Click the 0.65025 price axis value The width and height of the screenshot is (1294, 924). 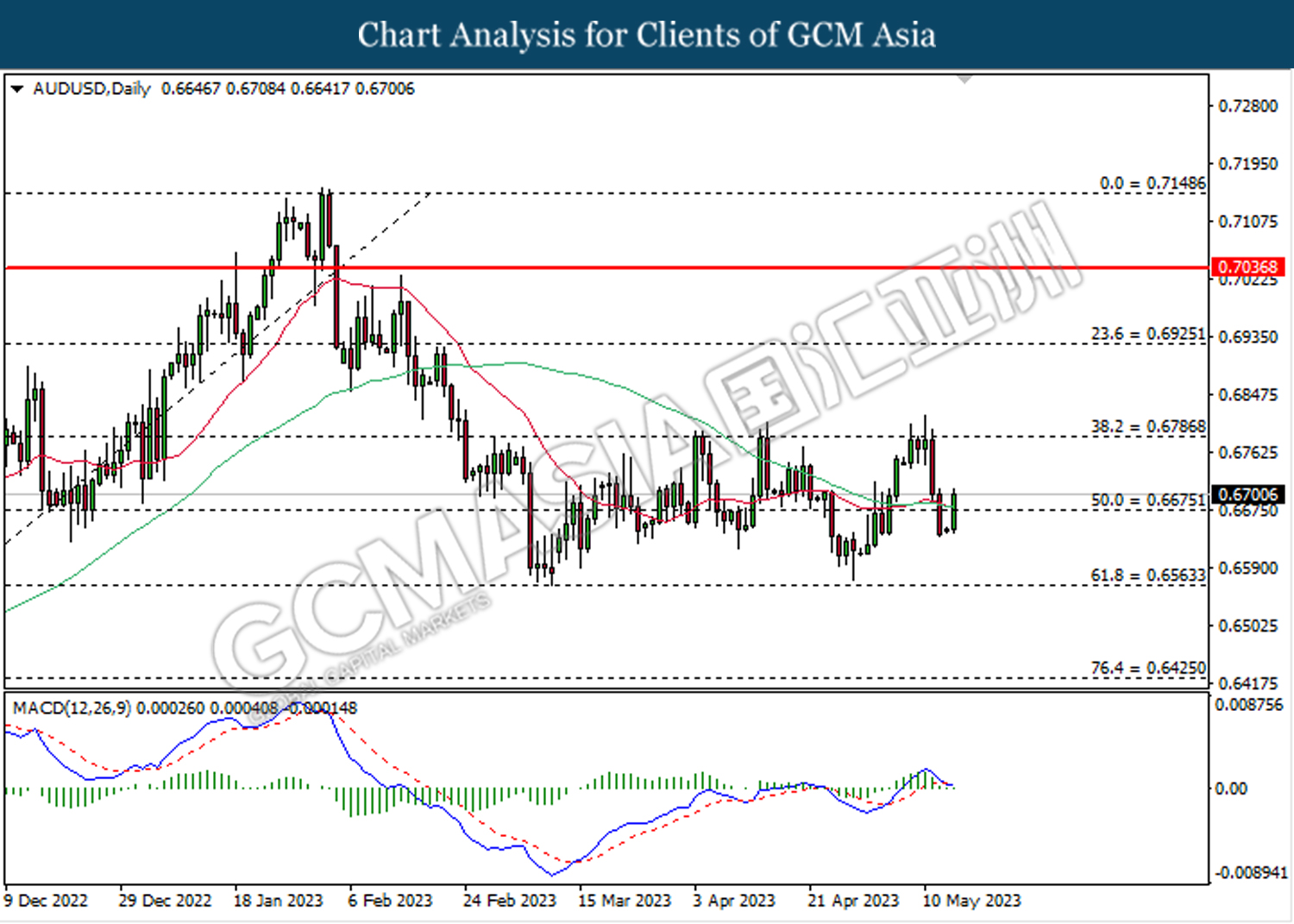pos(1247,625)
